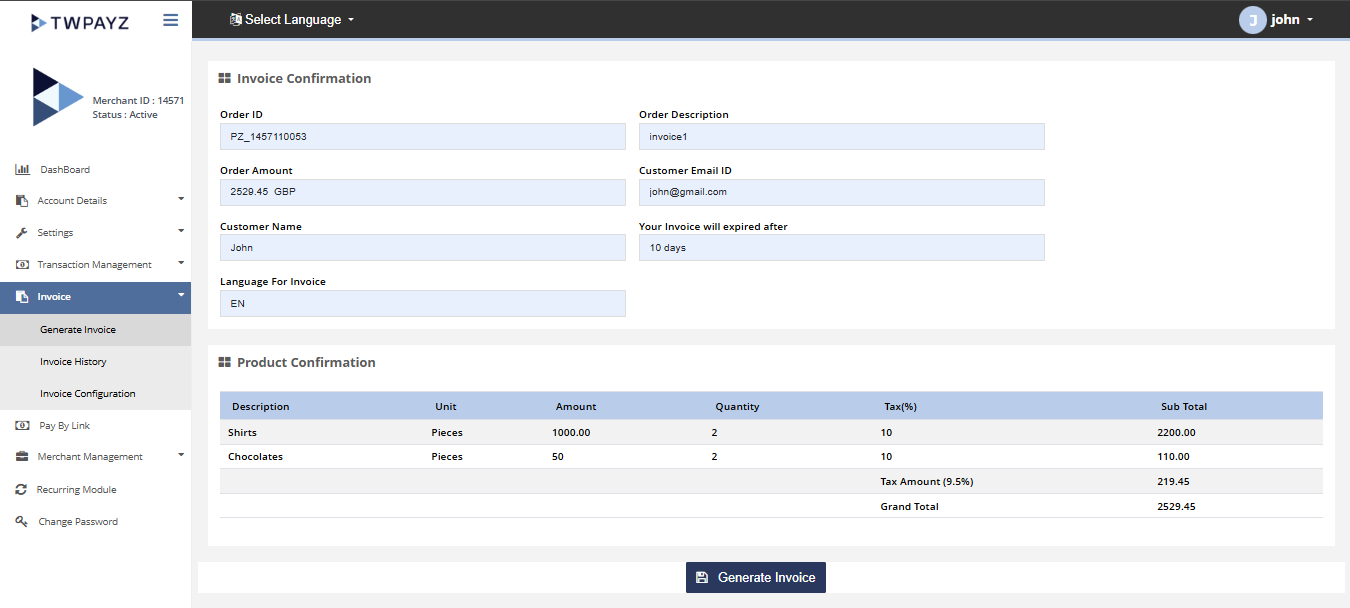Image resolution: width=1350 pixels, height=608 pixels.
Task: Collapse the Invoice menu section
Action: [181, 295]
